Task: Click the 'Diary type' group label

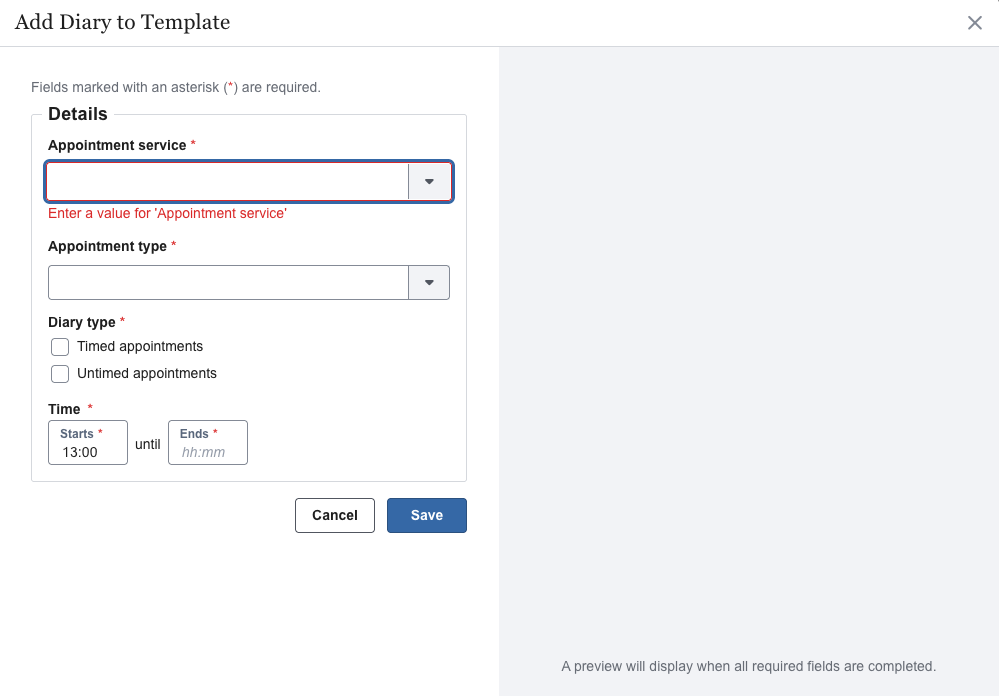Action: pos(82,323)
